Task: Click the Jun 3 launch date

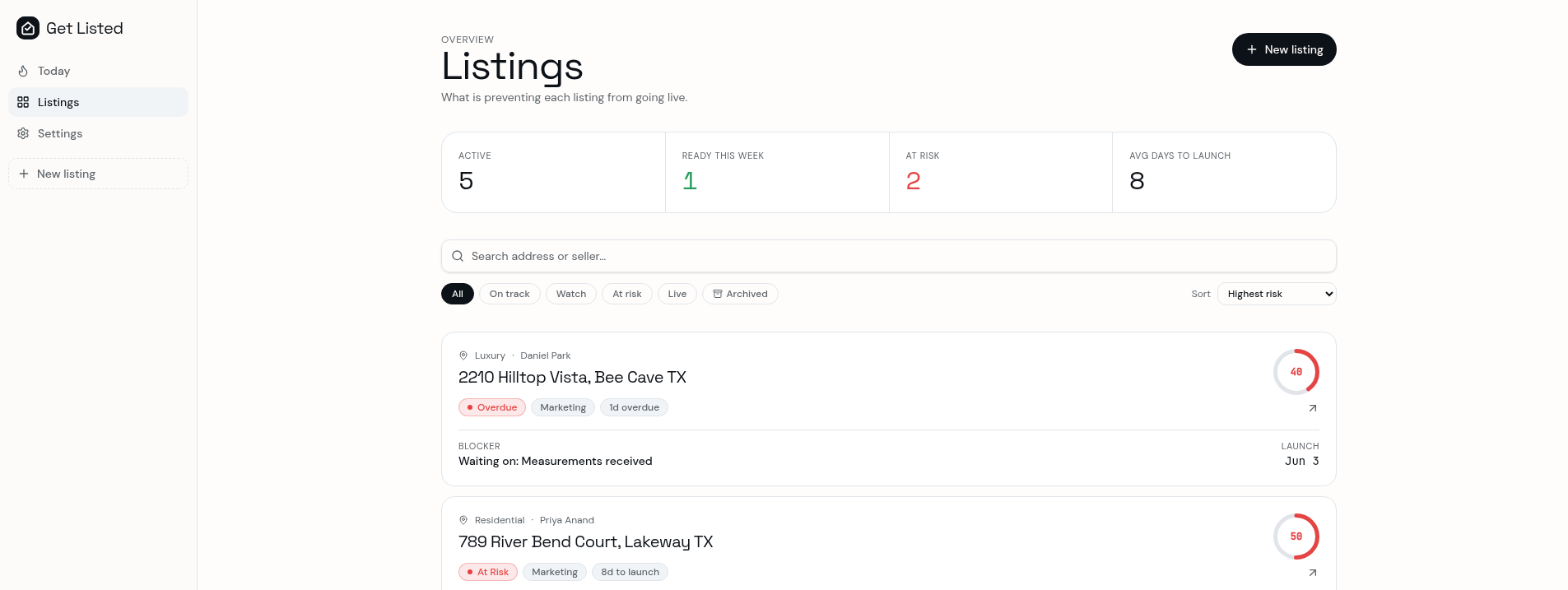Action: point(1302,461)
